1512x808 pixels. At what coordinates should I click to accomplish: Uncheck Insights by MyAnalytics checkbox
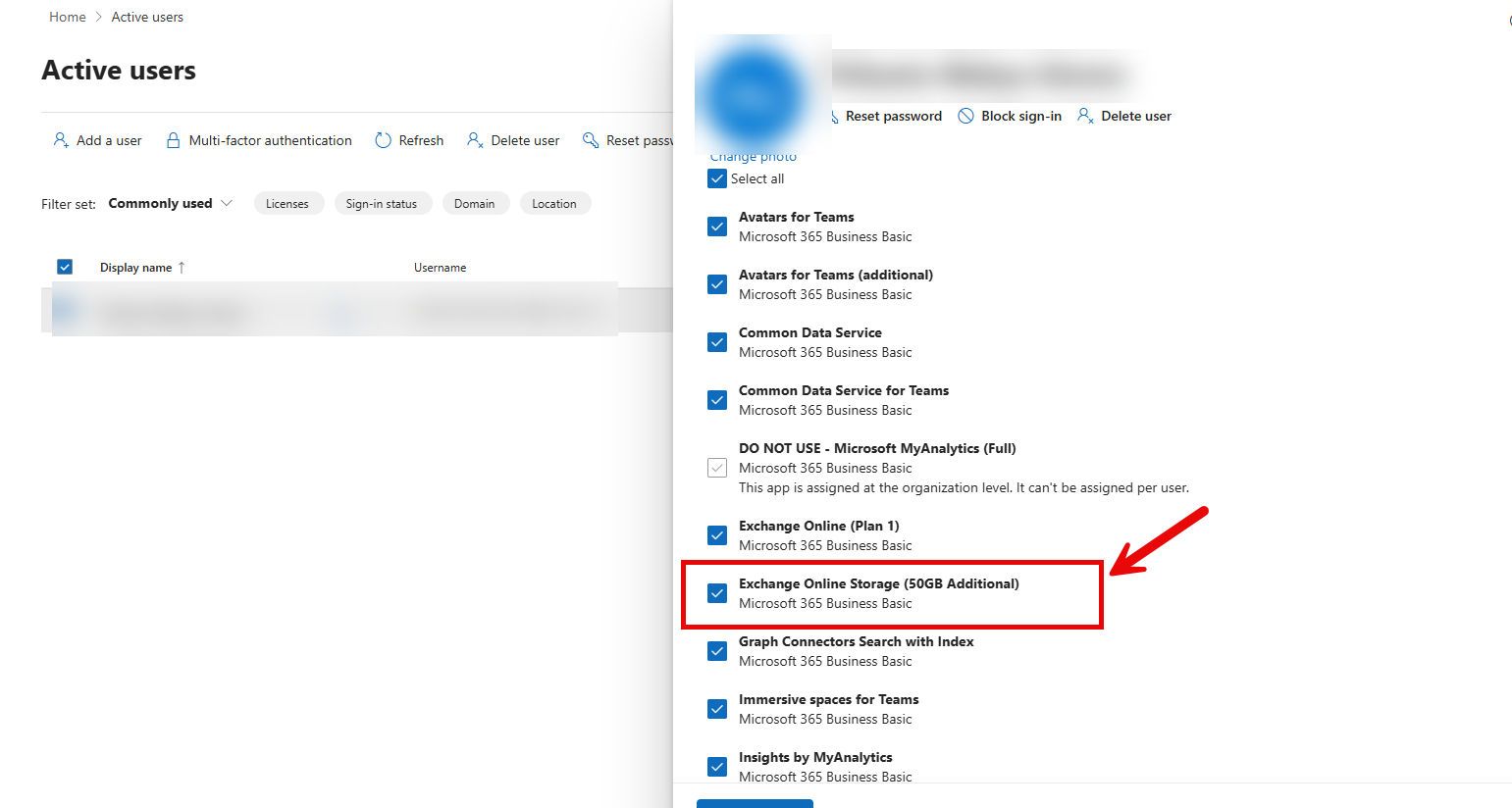click(717, 767)
